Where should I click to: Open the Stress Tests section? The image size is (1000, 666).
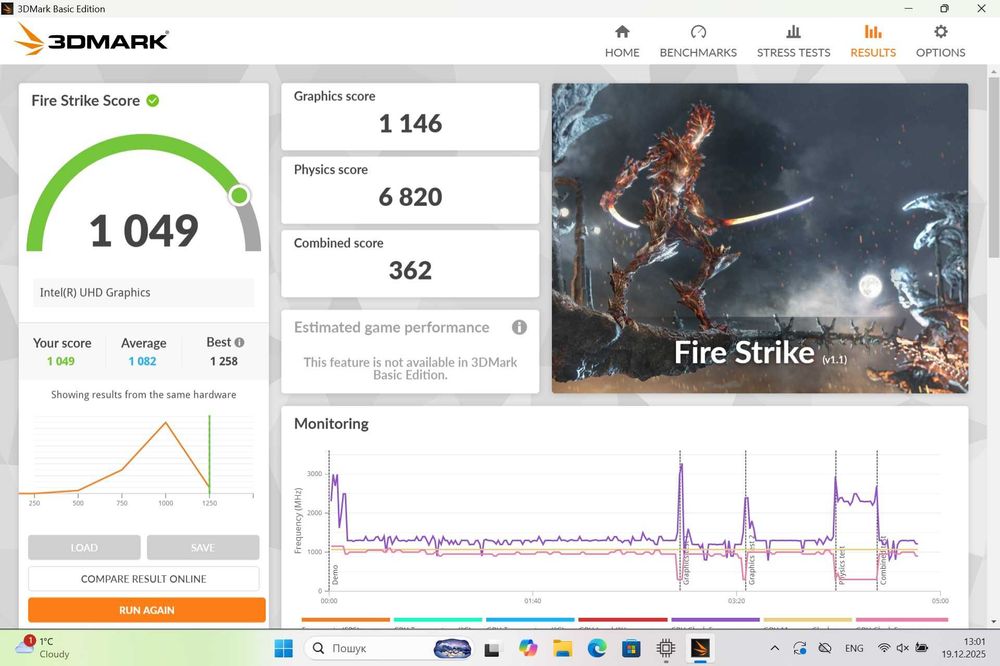pyautogui.click(x=793, y=41)
